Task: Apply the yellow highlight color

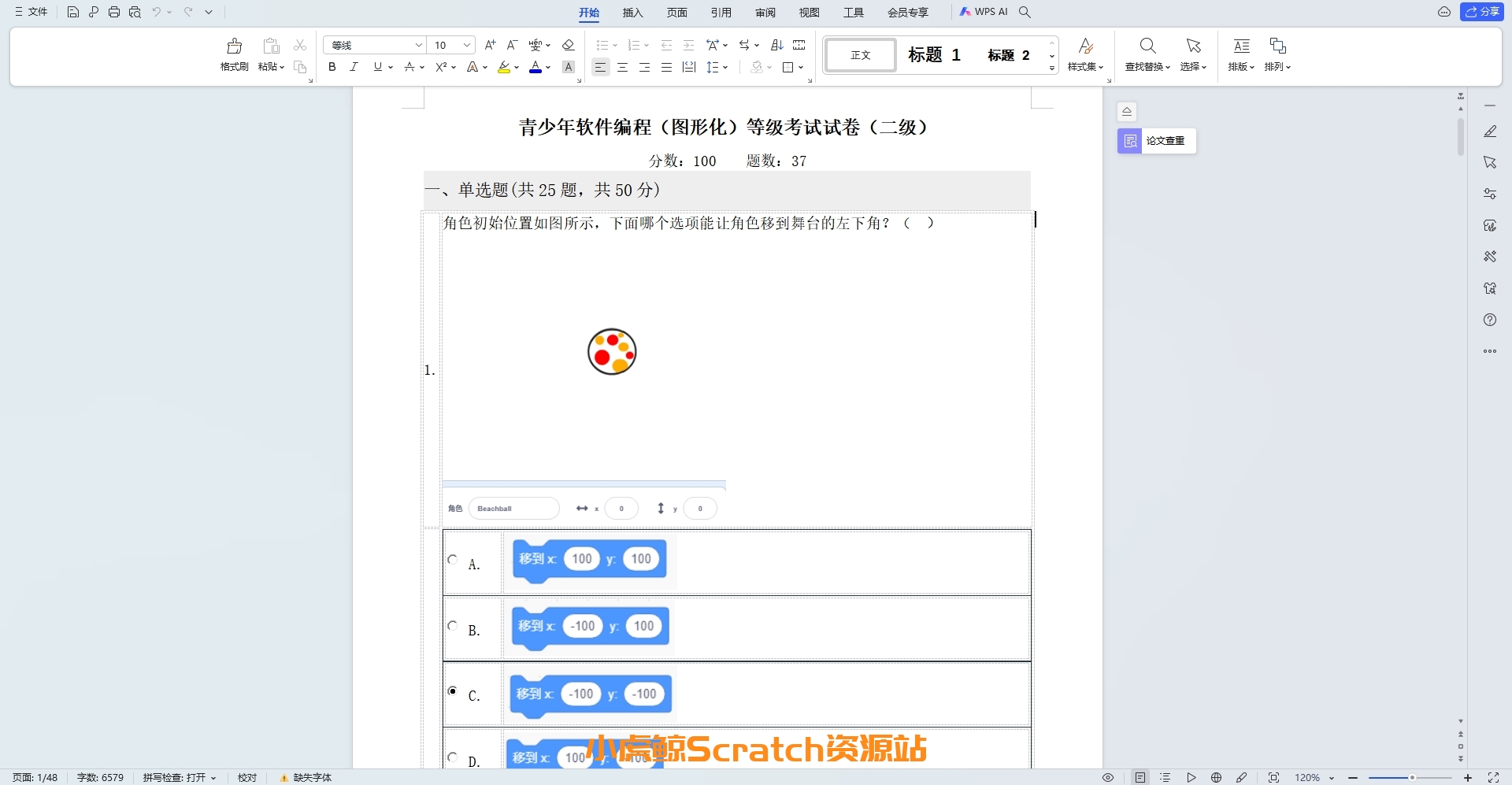Action: (x=504, y=67)
